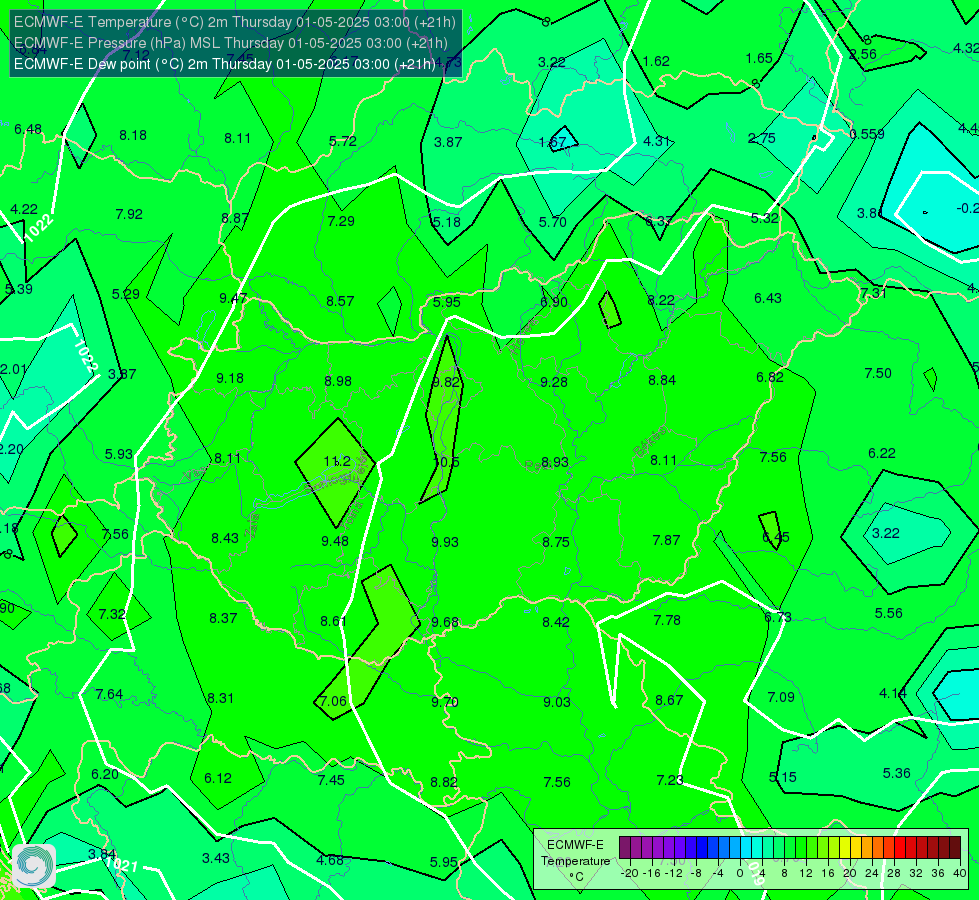Screen dimensions: 979x900
Task: Click the 8.98 temperature value
Action: point(338,381)
